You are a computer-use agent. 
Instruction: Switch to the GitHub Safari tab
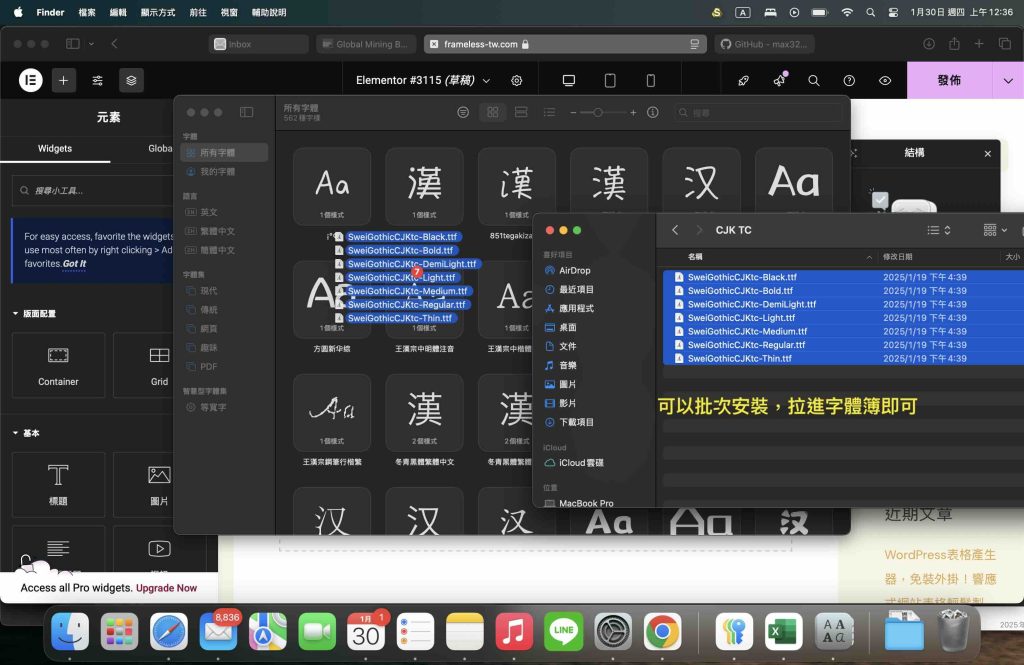click(x=764, y=44)
